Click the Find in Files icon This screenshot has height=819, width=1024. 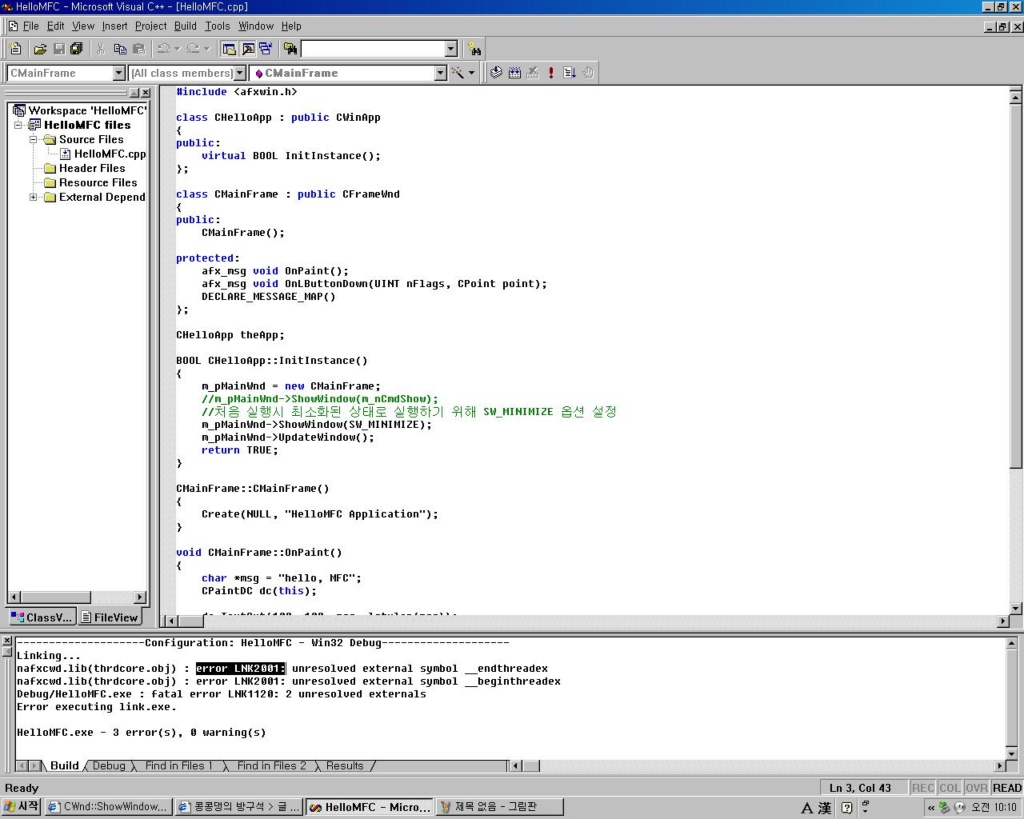click(290, 49)
